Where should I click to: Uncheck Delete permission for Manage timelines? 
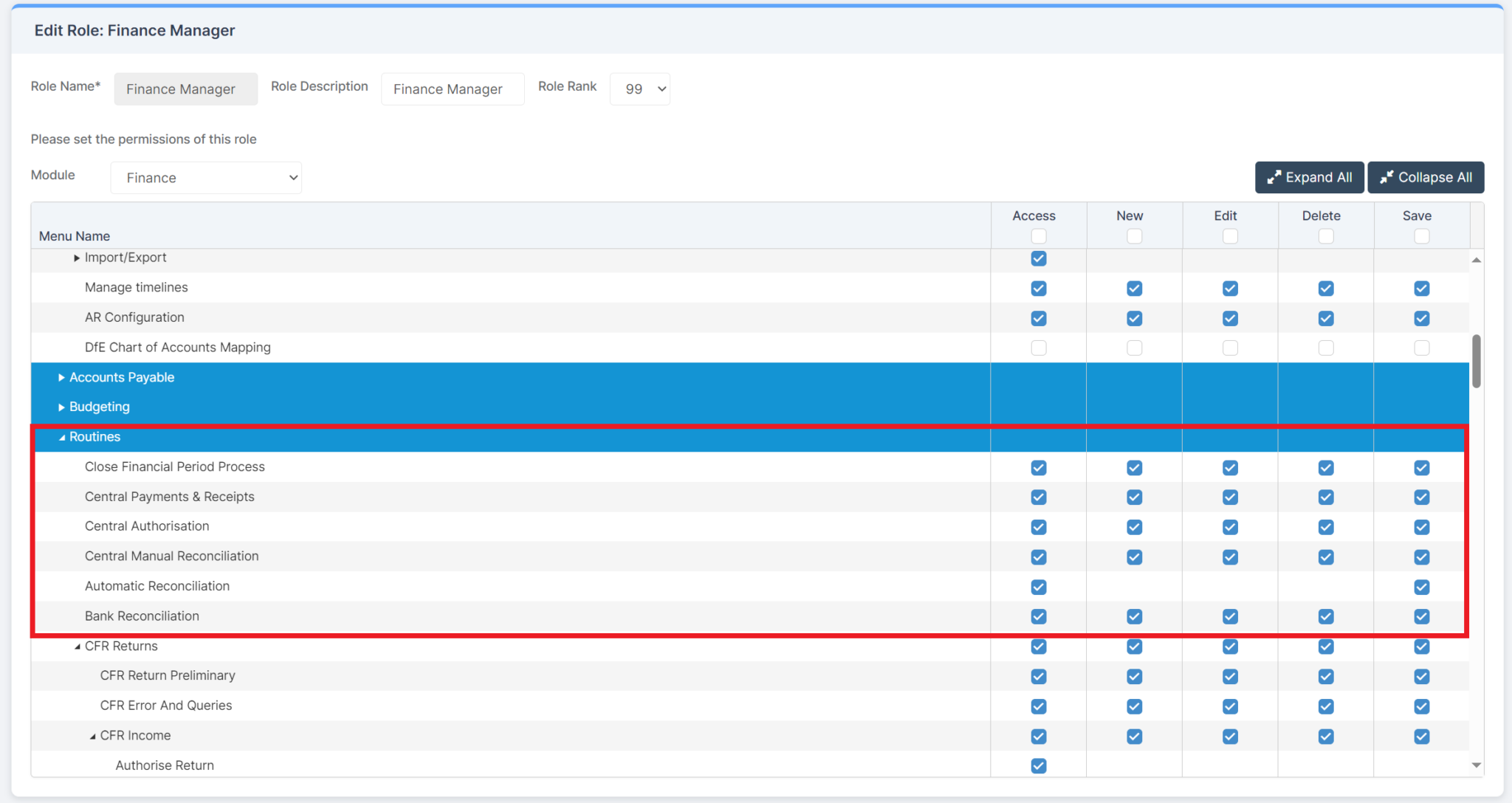pyautogui.click(x=1325, y=289)
